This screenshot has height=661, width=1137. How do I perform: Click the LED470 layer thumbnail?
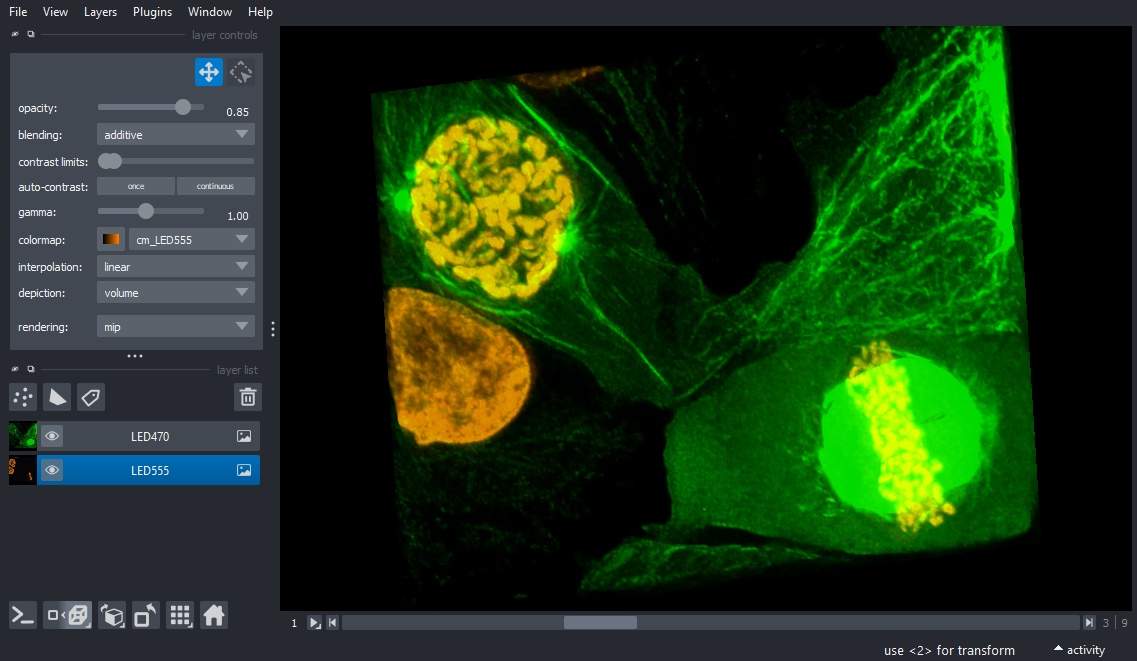[22, 436]
